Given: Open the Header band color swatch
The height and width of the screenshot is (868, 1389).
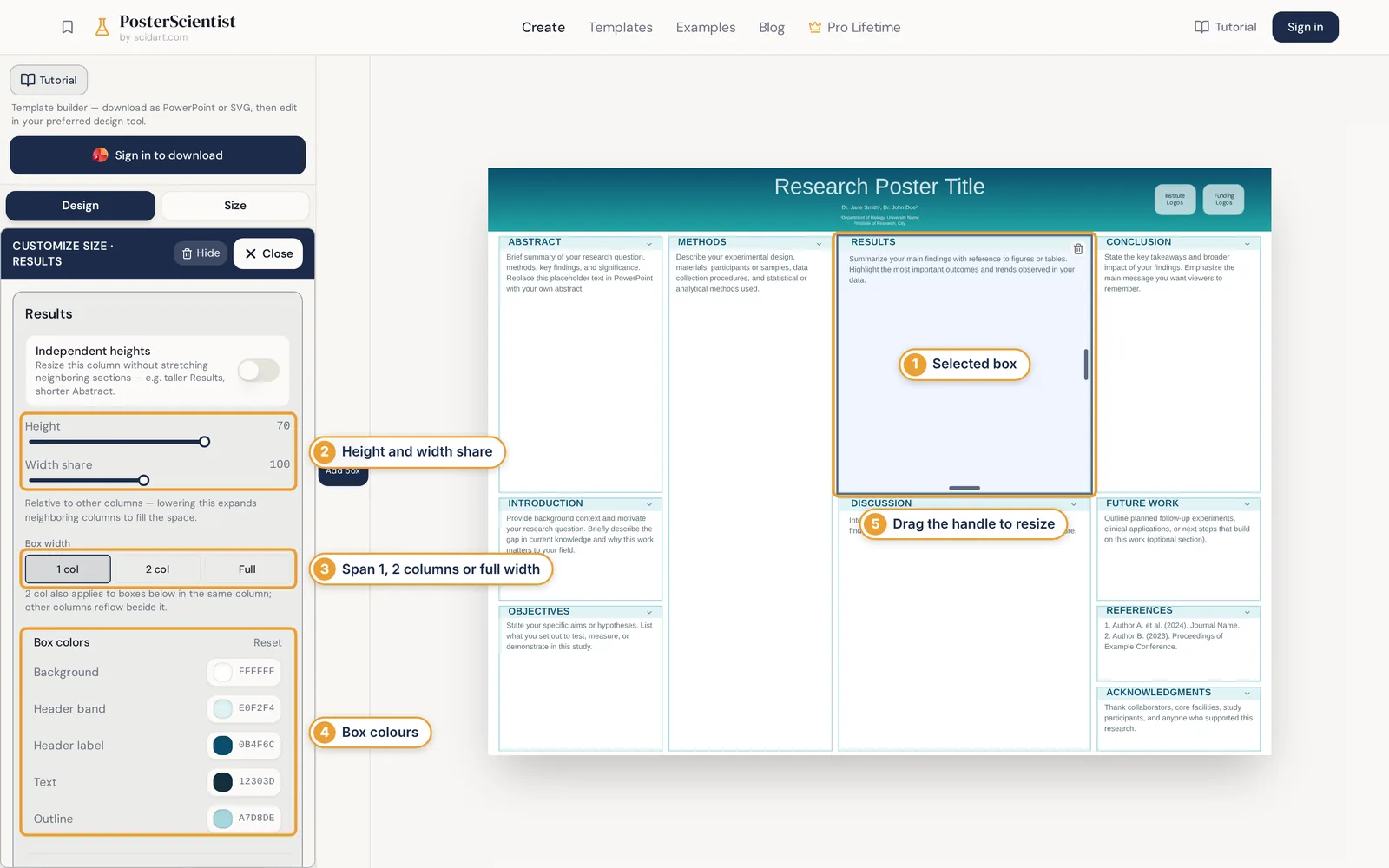Looking at the screenshot, I should 223,708.
